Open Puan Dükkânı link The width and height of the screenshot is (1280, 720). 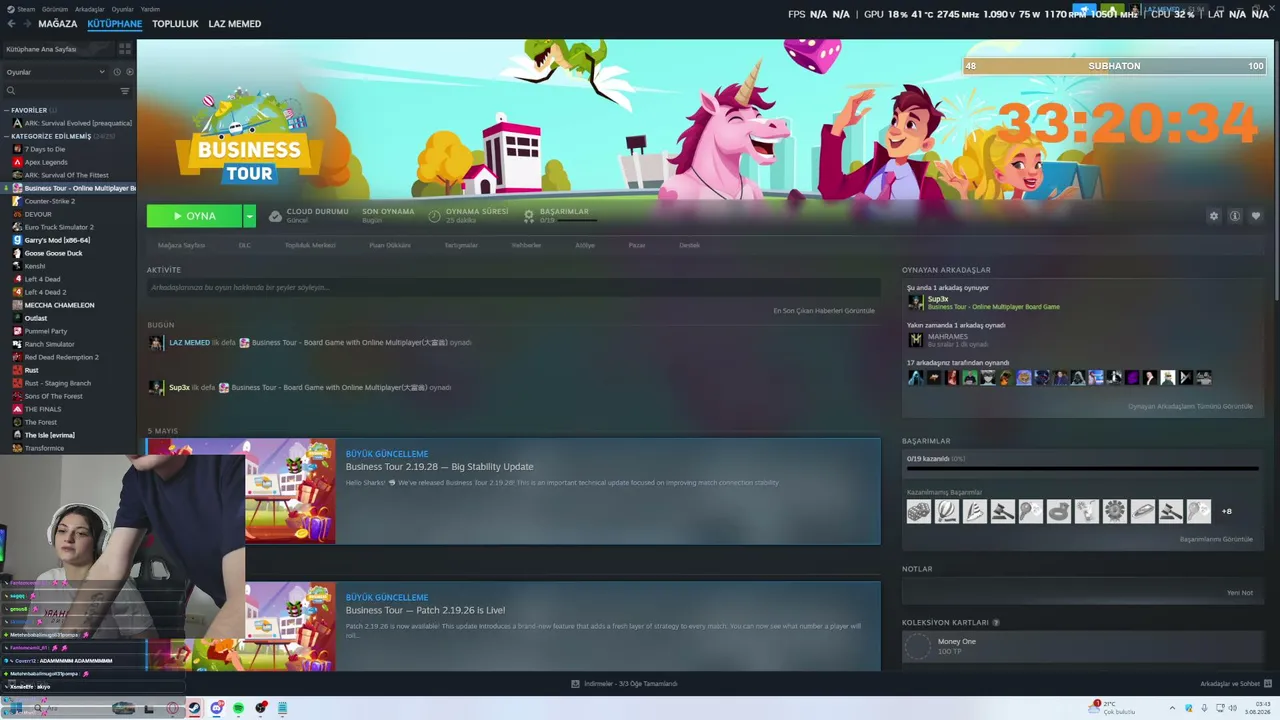[x=390, y=245]
